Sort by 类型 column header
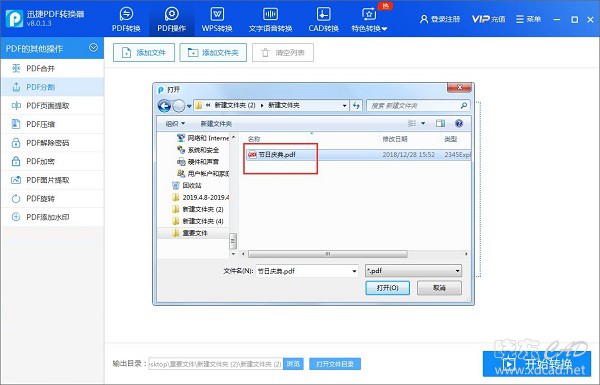 pos(451,139)
